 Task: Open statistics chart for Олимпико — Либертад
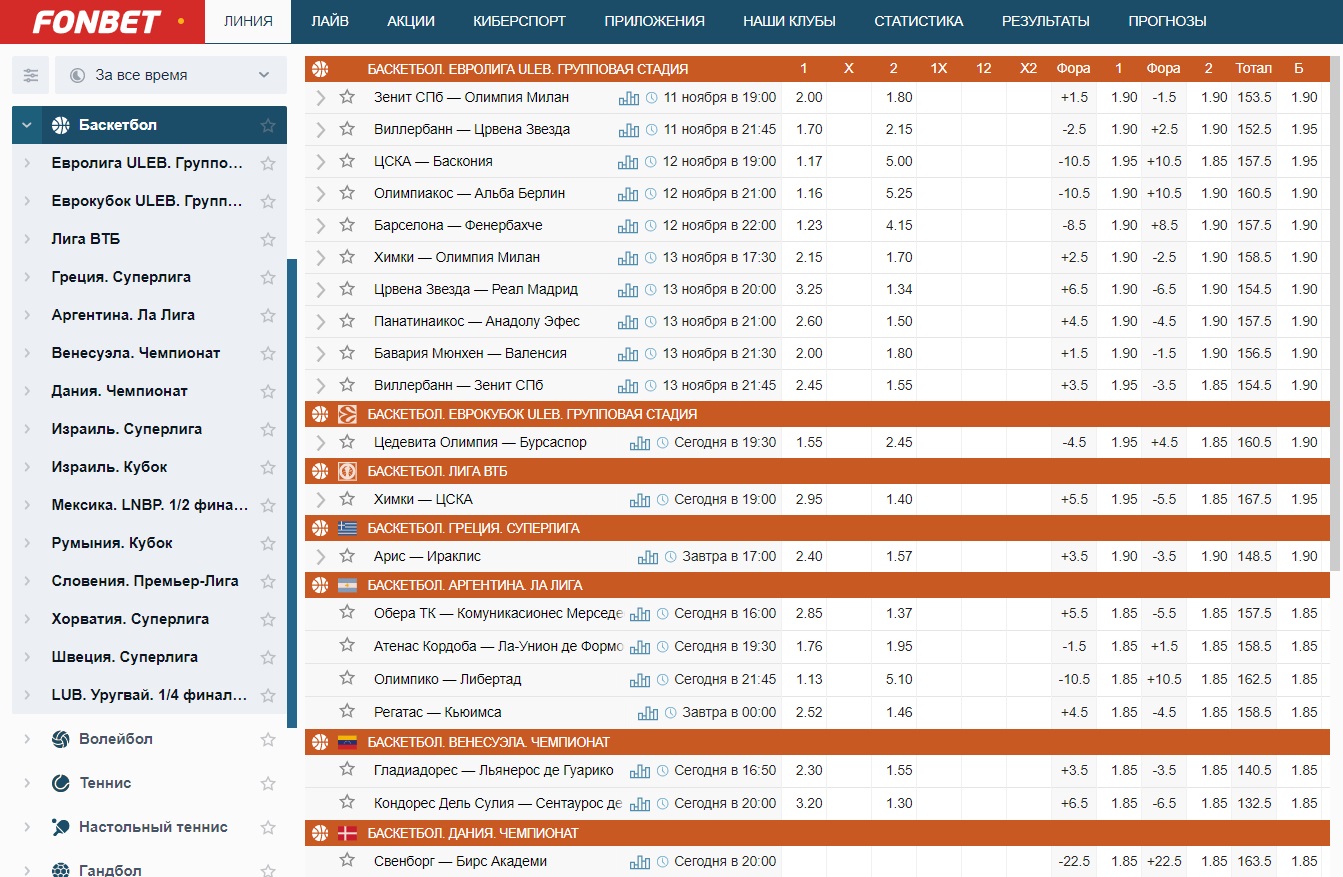[640, 679]
